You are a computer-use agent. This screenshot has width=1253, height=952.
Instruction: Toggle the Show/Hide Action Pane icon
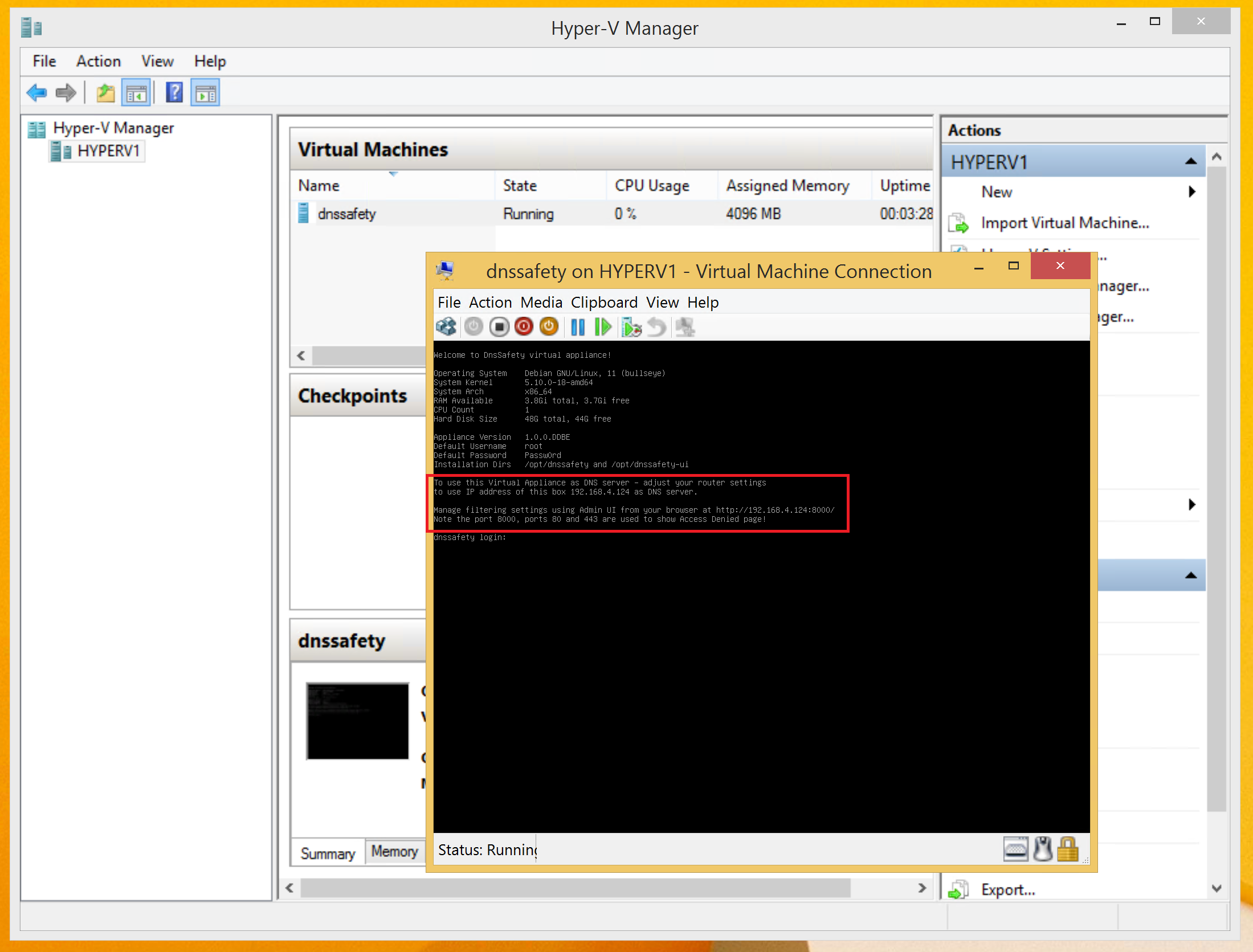(x=206, y=92)
